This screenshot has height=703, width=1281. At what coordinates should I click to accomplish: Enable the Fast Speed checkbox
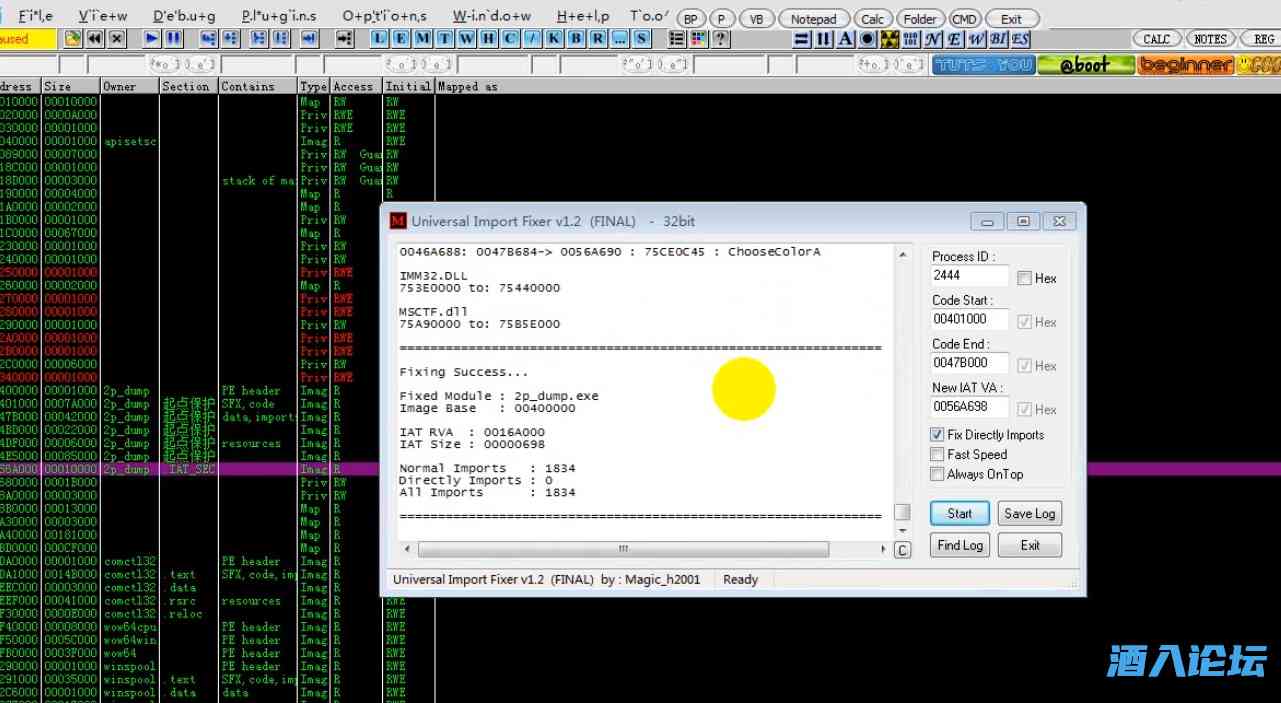(937, 455)
